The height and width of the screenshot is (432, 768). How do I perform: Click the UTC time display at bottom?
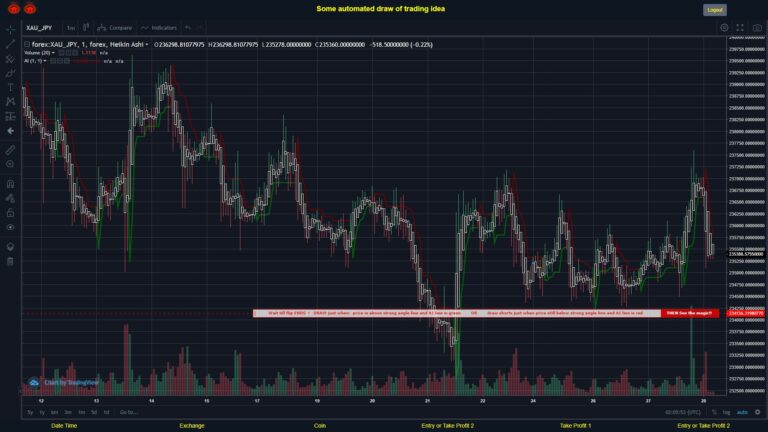(x=683, y=412)
